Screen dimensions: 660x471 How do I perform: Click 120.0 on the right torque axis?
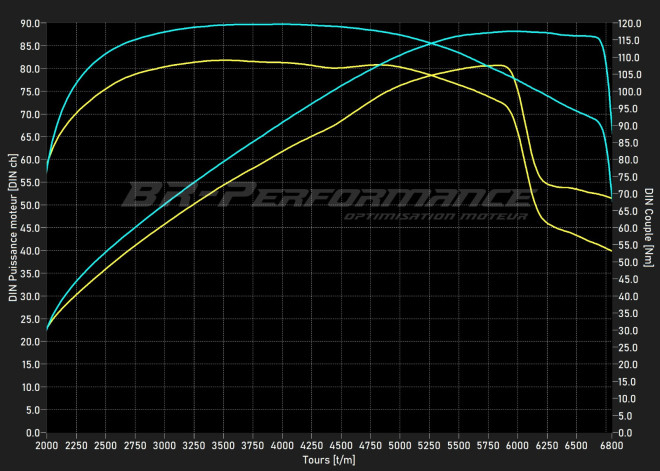click(628, 23)
